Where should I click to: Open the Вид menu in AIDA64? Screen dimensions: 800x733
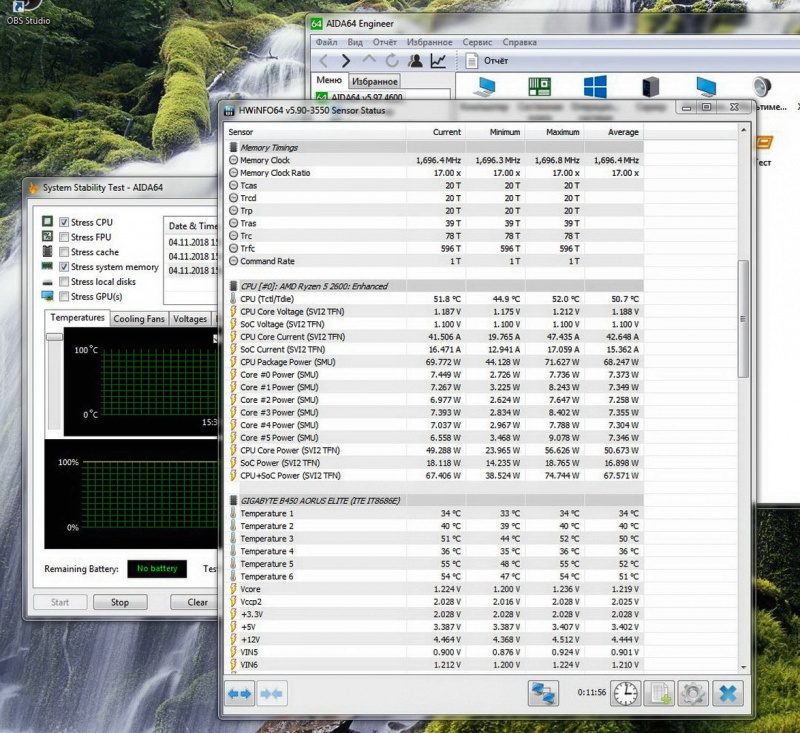click(x=355, y=42)
